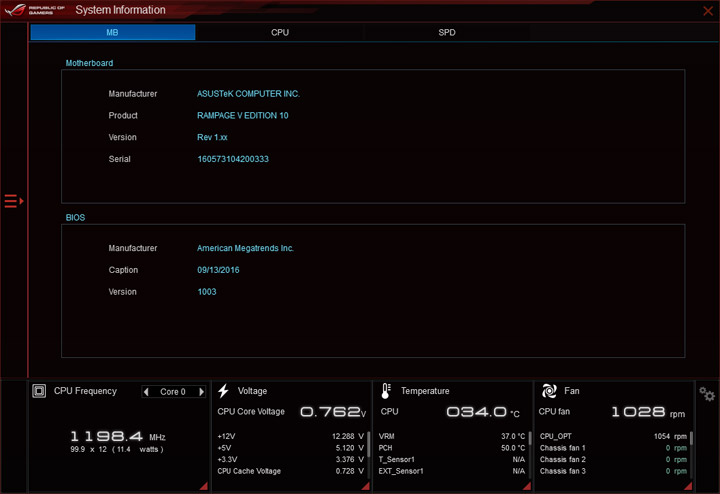720x494 pixels.
Task: Click BIOS version 1003
Action: 207,292
